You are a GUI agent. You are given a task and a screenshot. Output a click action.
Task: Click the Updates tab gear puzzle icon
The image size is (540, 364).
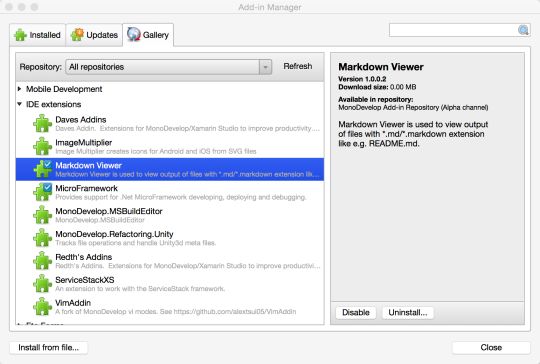coord(77,35)
